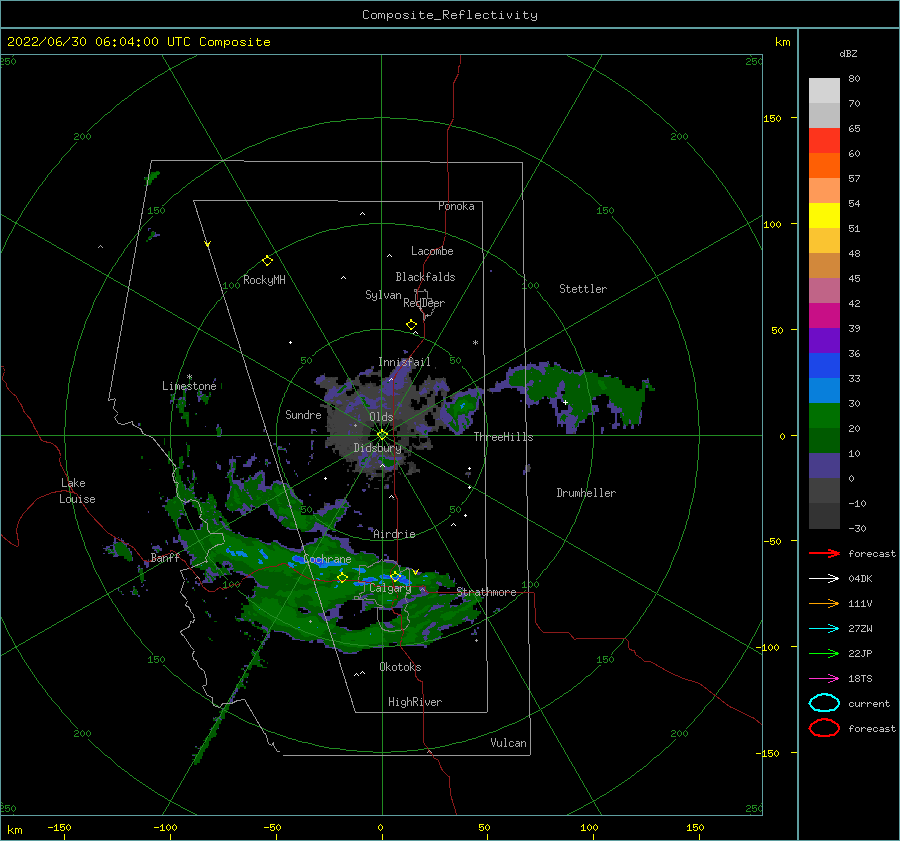Click the Okotoks label
The image size is (900, 841).
400,668
